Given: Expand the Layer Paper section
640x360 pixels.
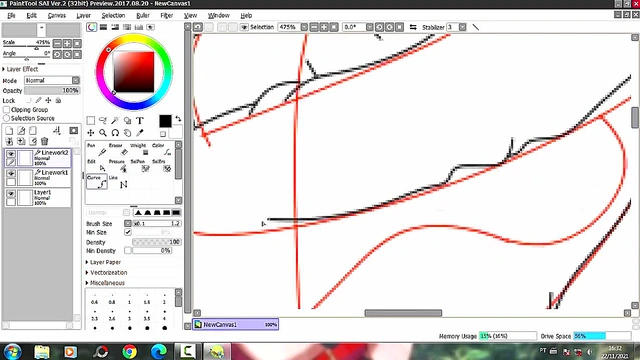Looking at the screenshot, I should pyautogui.click(x=104, y=262).
